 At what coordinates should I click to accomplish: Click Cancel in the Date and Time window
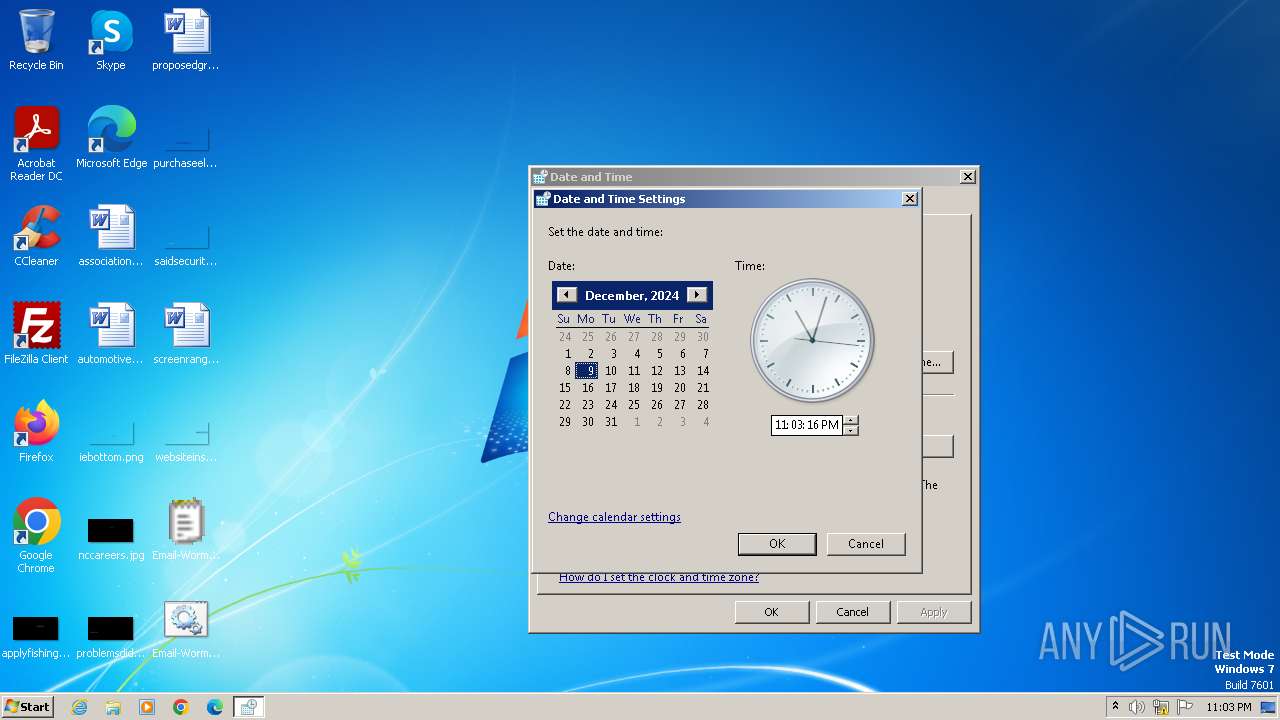[x=852, y=612]
